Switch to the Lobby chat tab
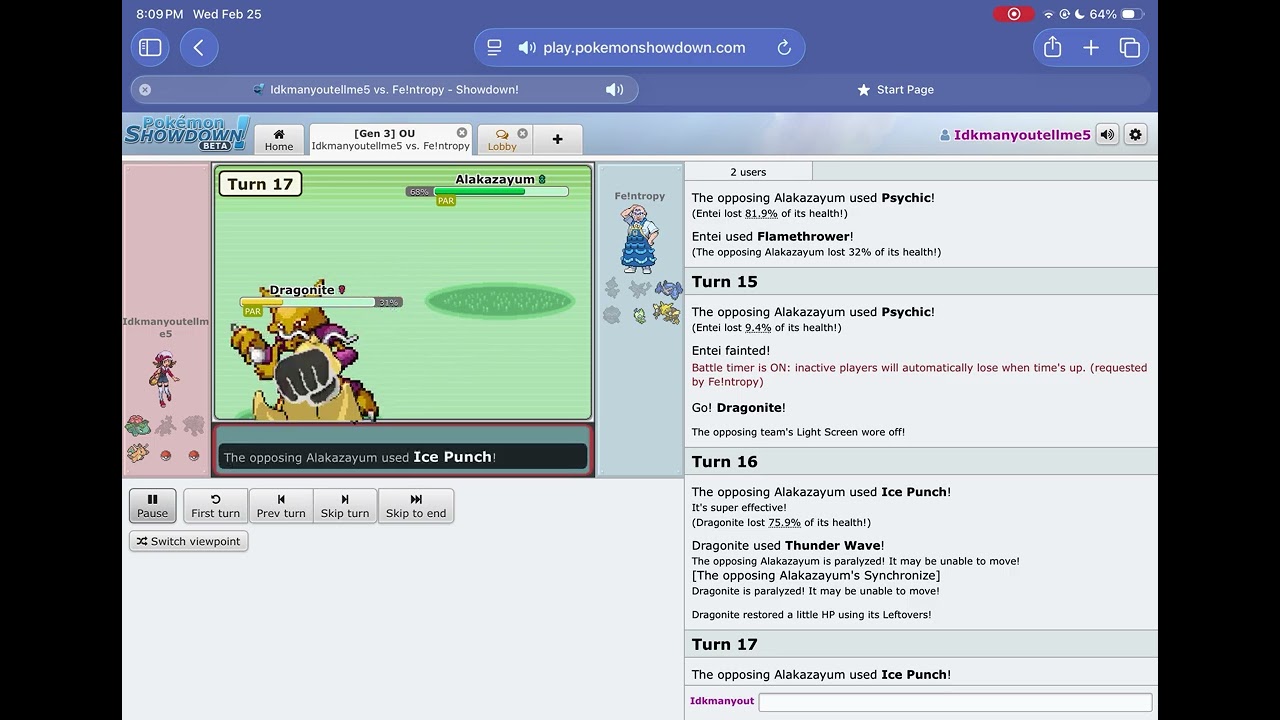The image size is (1280, 720). point(502,139)
